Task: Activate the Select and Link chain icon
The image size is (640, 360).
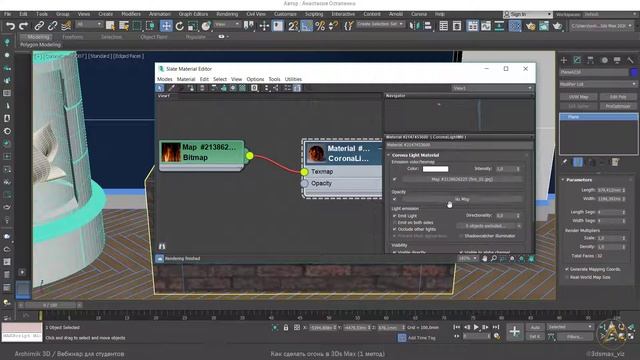Action: [39, 26]
